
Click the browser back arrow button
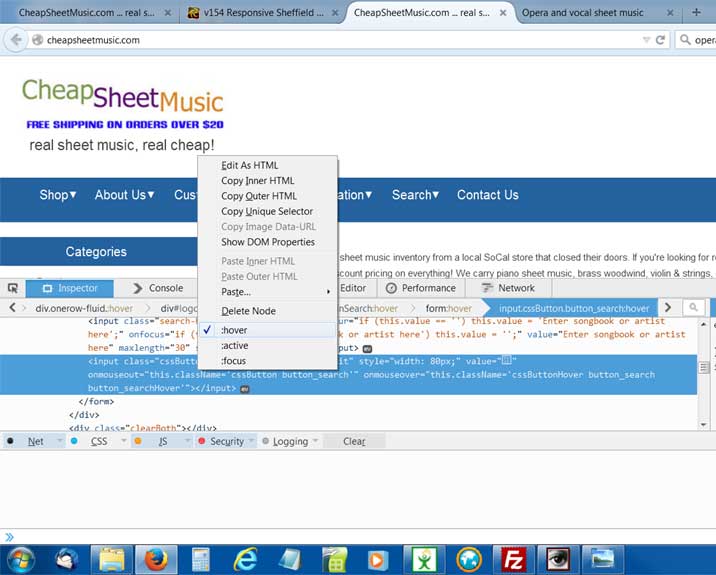[16, 40]
